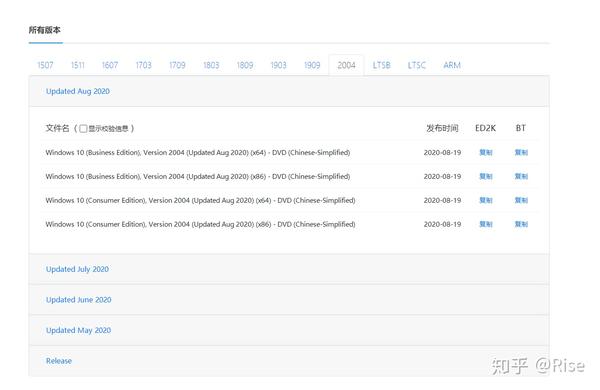Copy ED2K link for Business Edition x86

click(x=486, y=176)
